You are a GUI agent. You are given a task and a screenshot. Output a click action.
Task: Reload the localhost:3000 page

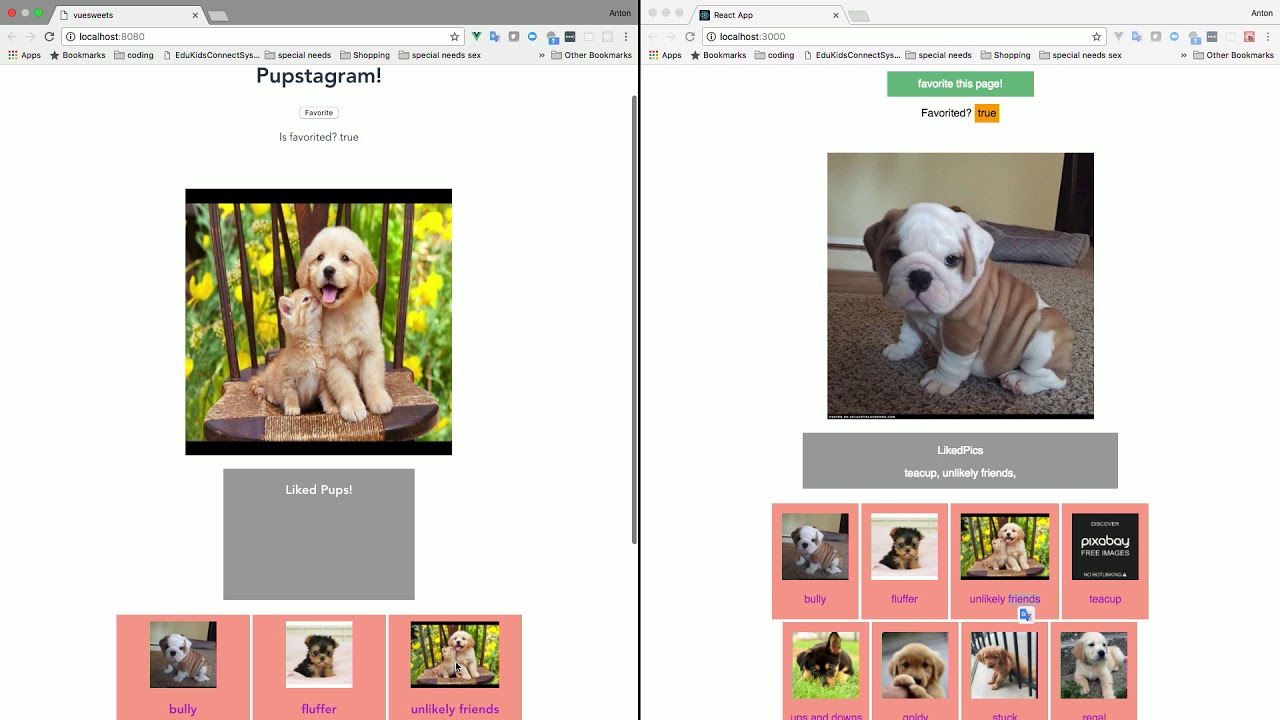coord(690,37)
